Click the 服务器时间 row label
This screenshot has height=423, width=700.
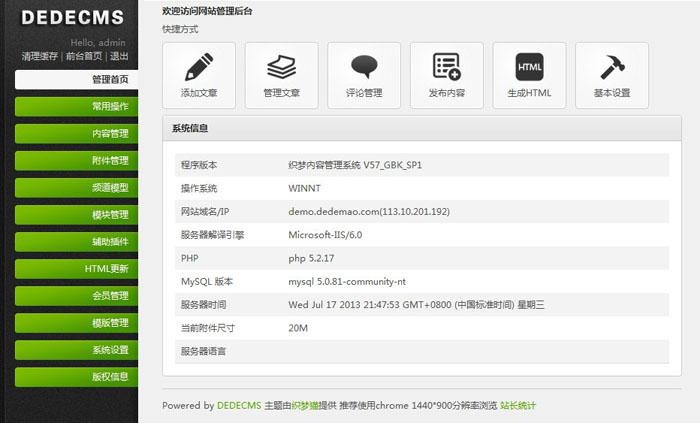[204, 305]
